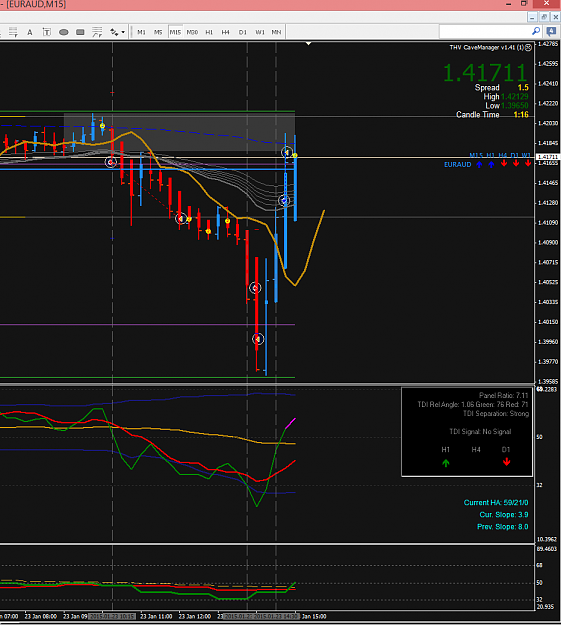The height and width of the screenshot is (625, 561).
Task: Click the circled signal marker on the 10:15 candle
Action: pos(110,162)
